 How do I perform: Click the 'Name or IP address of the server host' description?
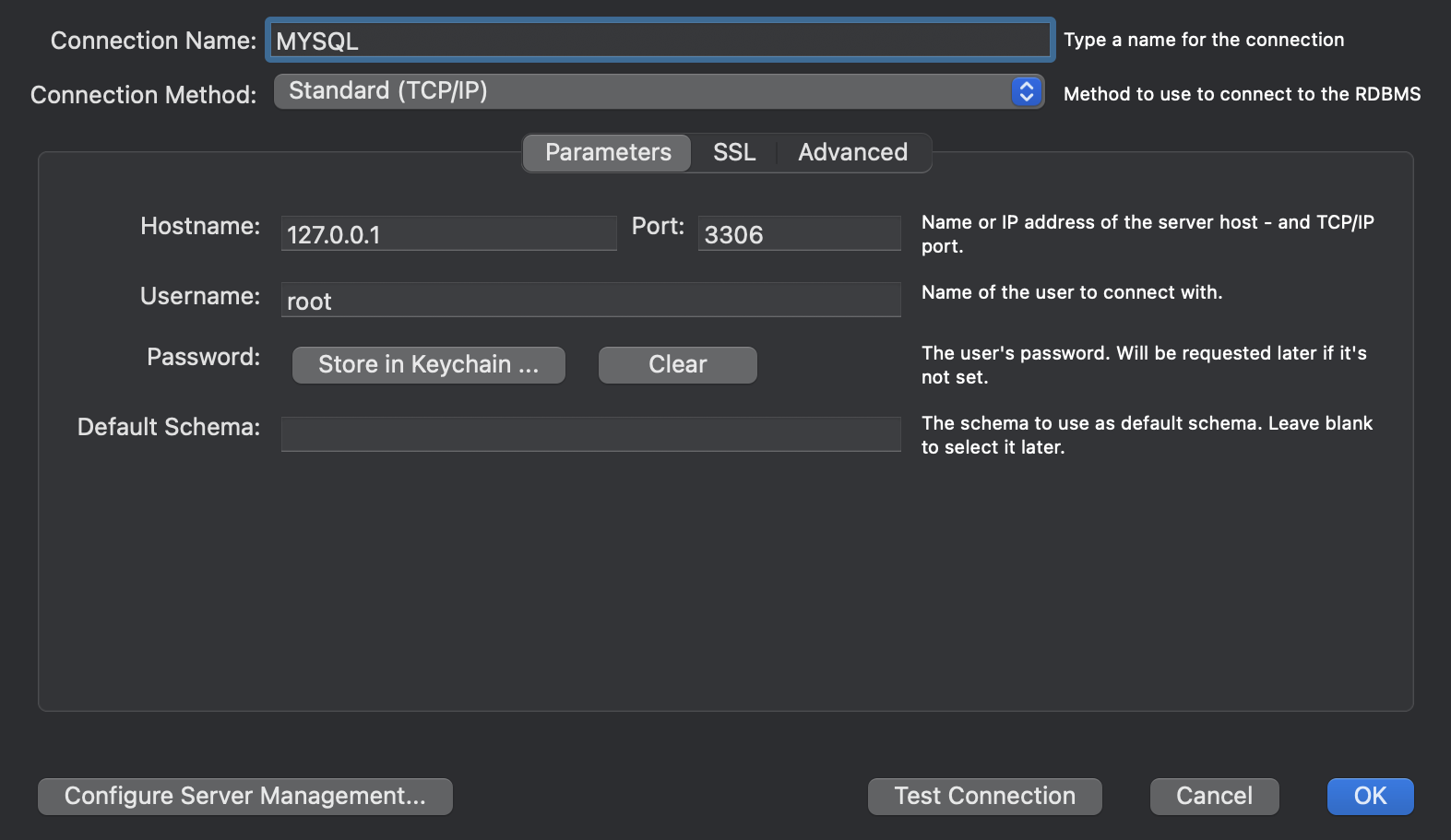pos(1148,234)
